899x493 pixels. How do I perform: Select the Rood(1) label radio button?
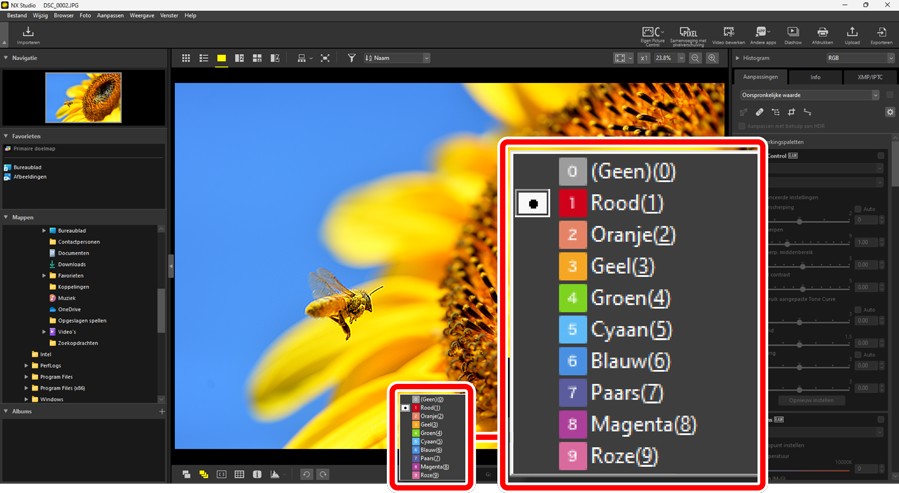pyautogui.click(x=533, y=203)
